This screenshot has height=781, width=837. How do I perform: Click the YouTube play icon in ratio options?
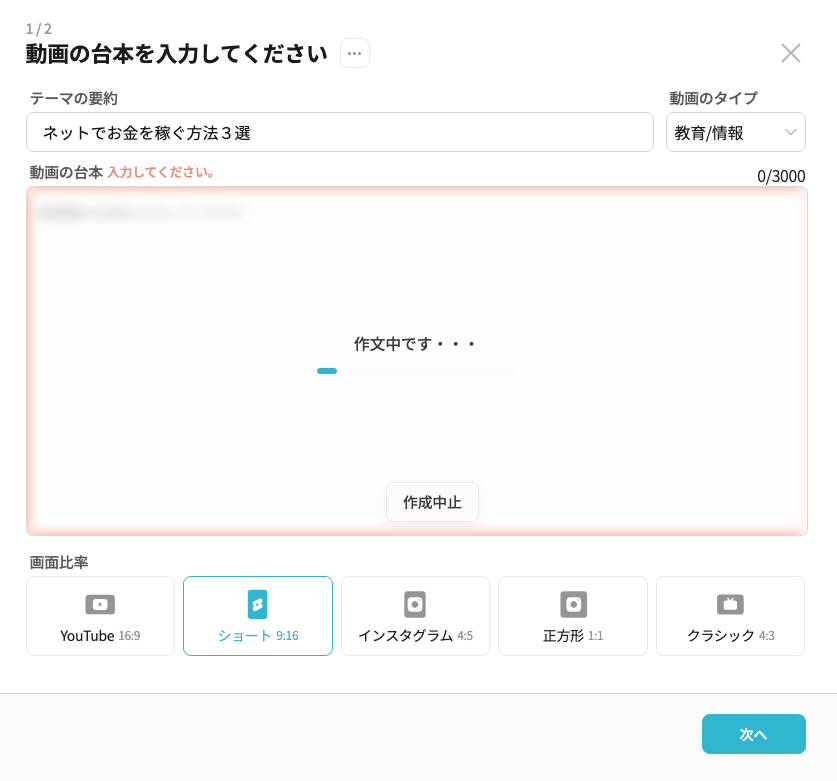click(100, 604)
